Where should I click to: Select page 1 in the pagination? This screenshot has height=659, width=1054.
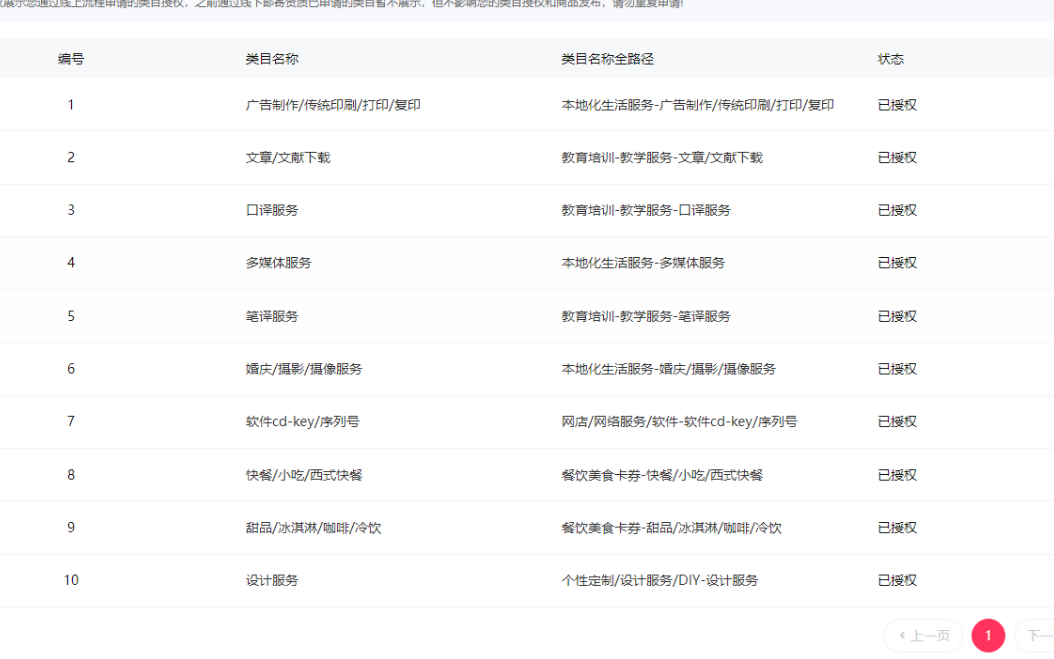point(987,636)
